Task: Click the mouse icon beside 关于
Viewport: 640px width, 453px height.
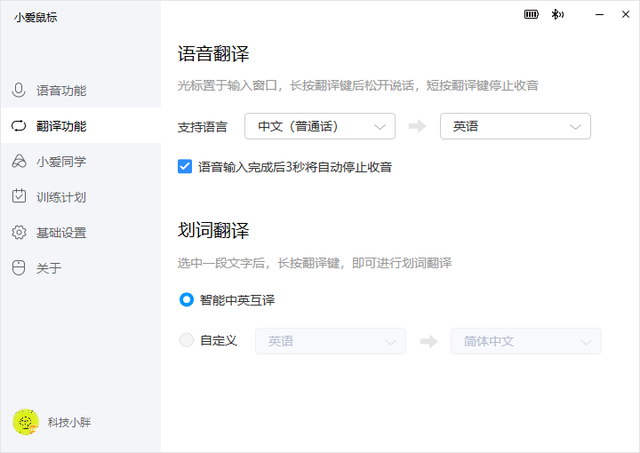Action: click(19, 268)
